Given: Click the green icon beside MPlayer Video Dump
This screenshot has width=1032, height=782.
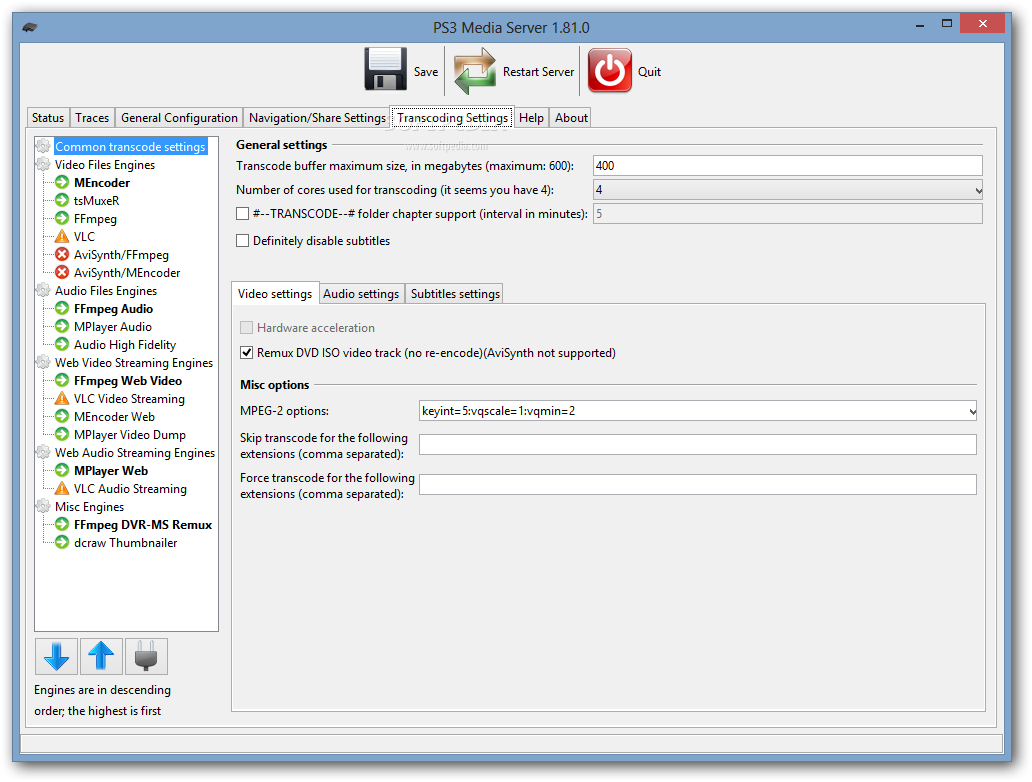Looking at the screenshot, I should click(x=62, y=434).
